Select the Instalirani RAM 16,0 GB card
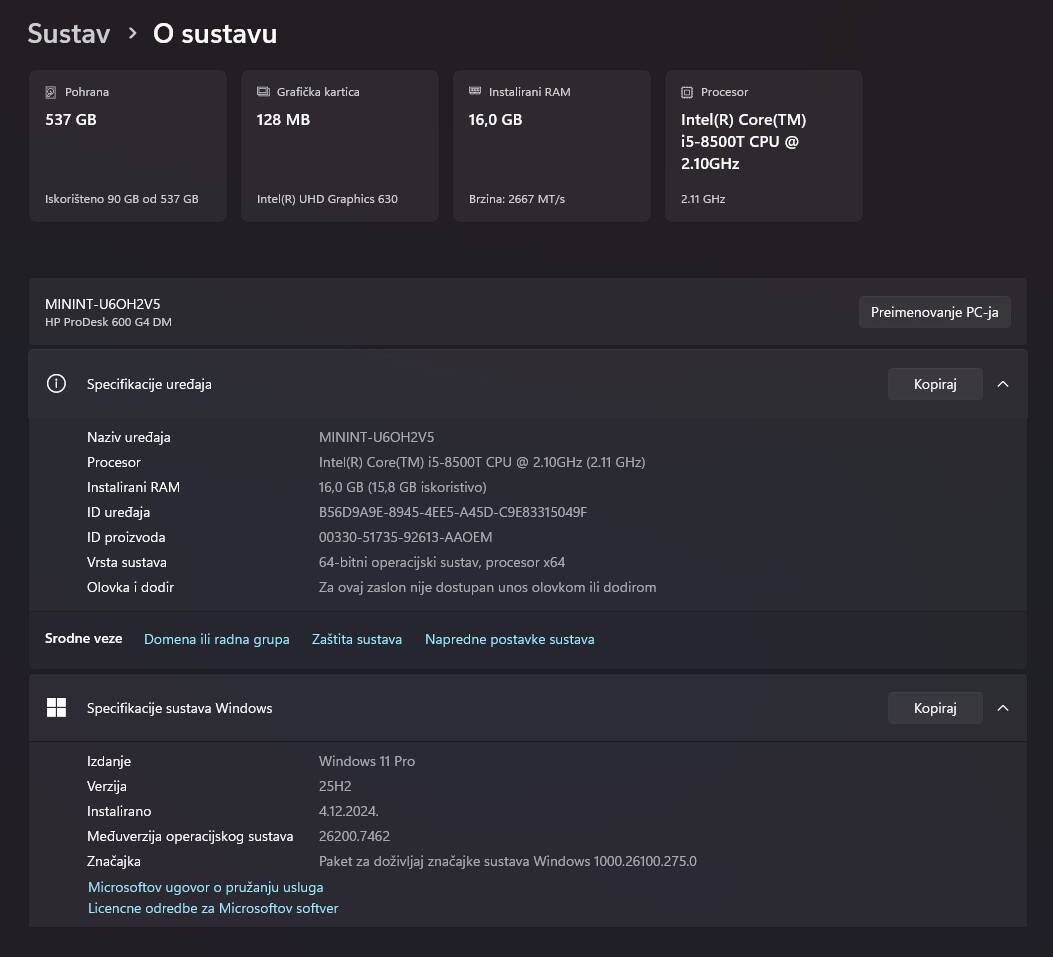 click(552, 146)
